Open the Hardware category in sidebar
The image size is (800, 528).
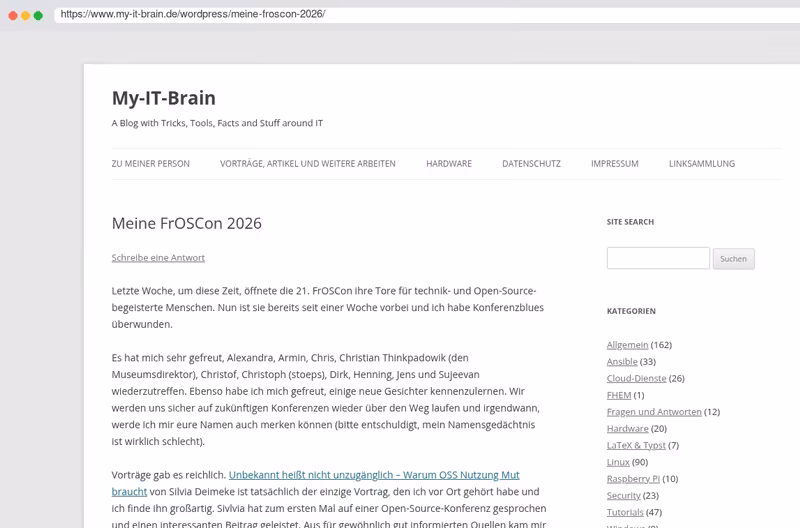tap(628, 429)
